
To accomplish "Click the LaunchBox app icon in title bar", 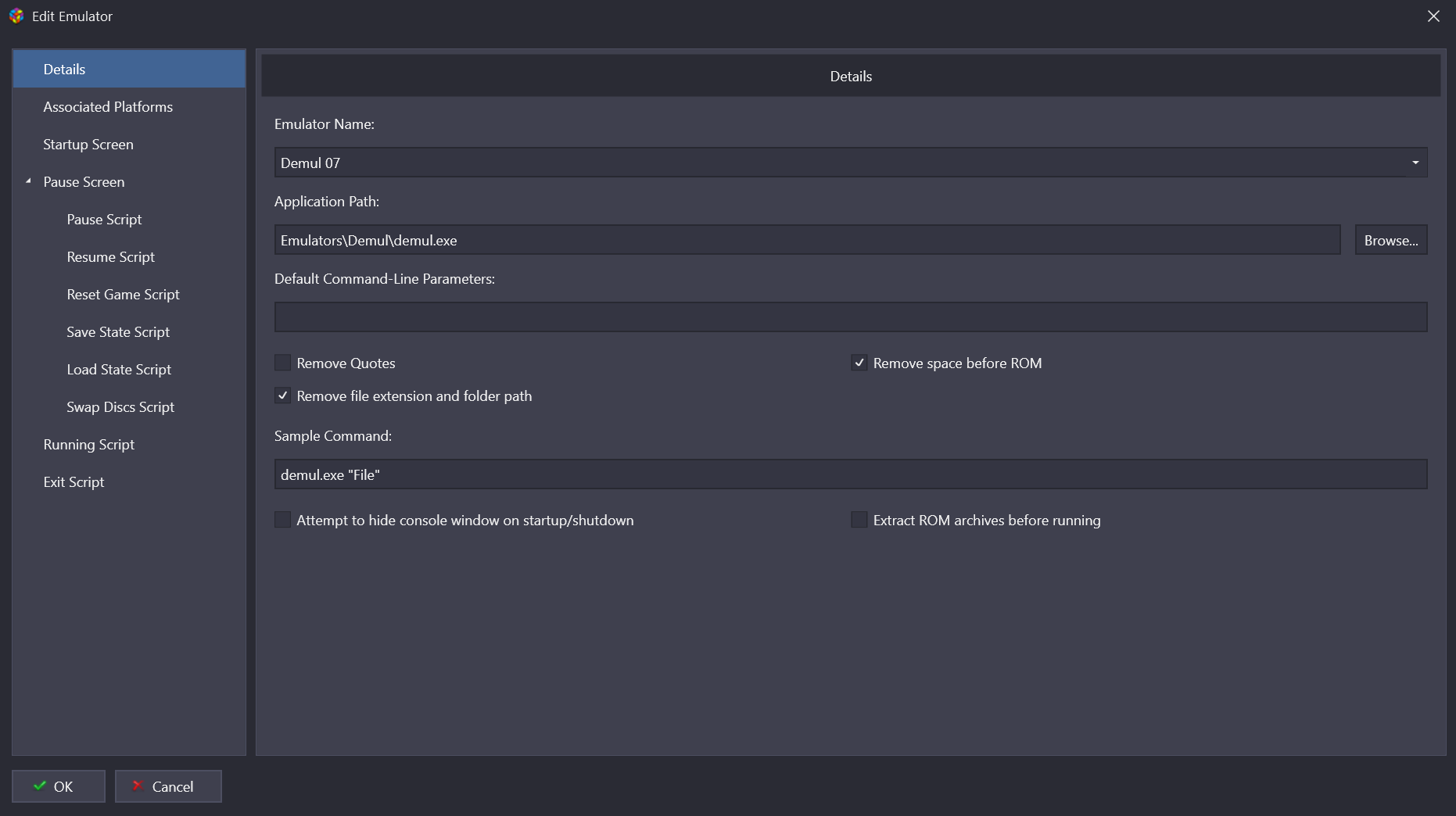I will pyautogui.click(x=16, y=16).
